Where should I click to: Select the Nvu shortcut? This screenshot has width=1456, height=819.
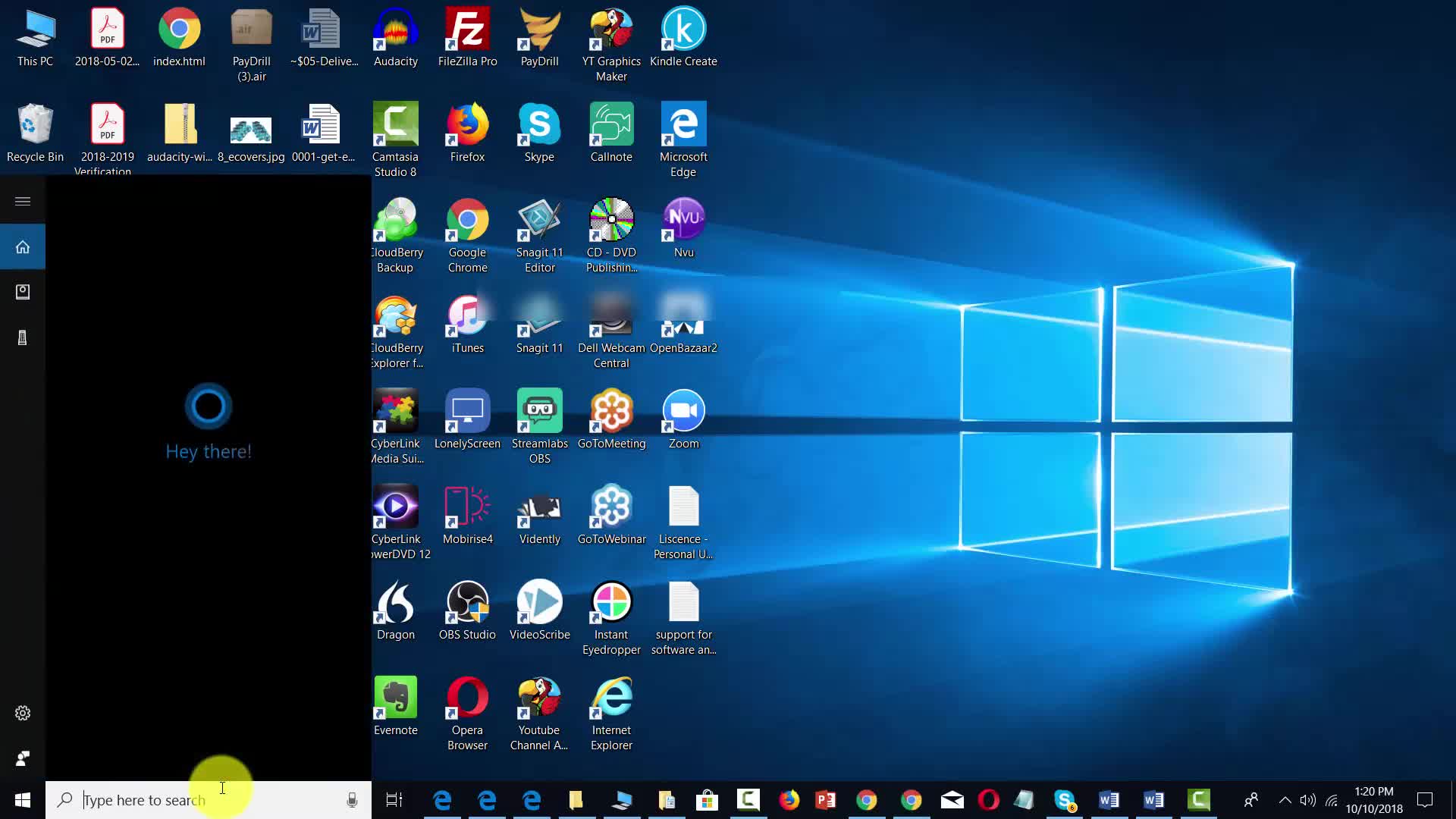[683, 228]
